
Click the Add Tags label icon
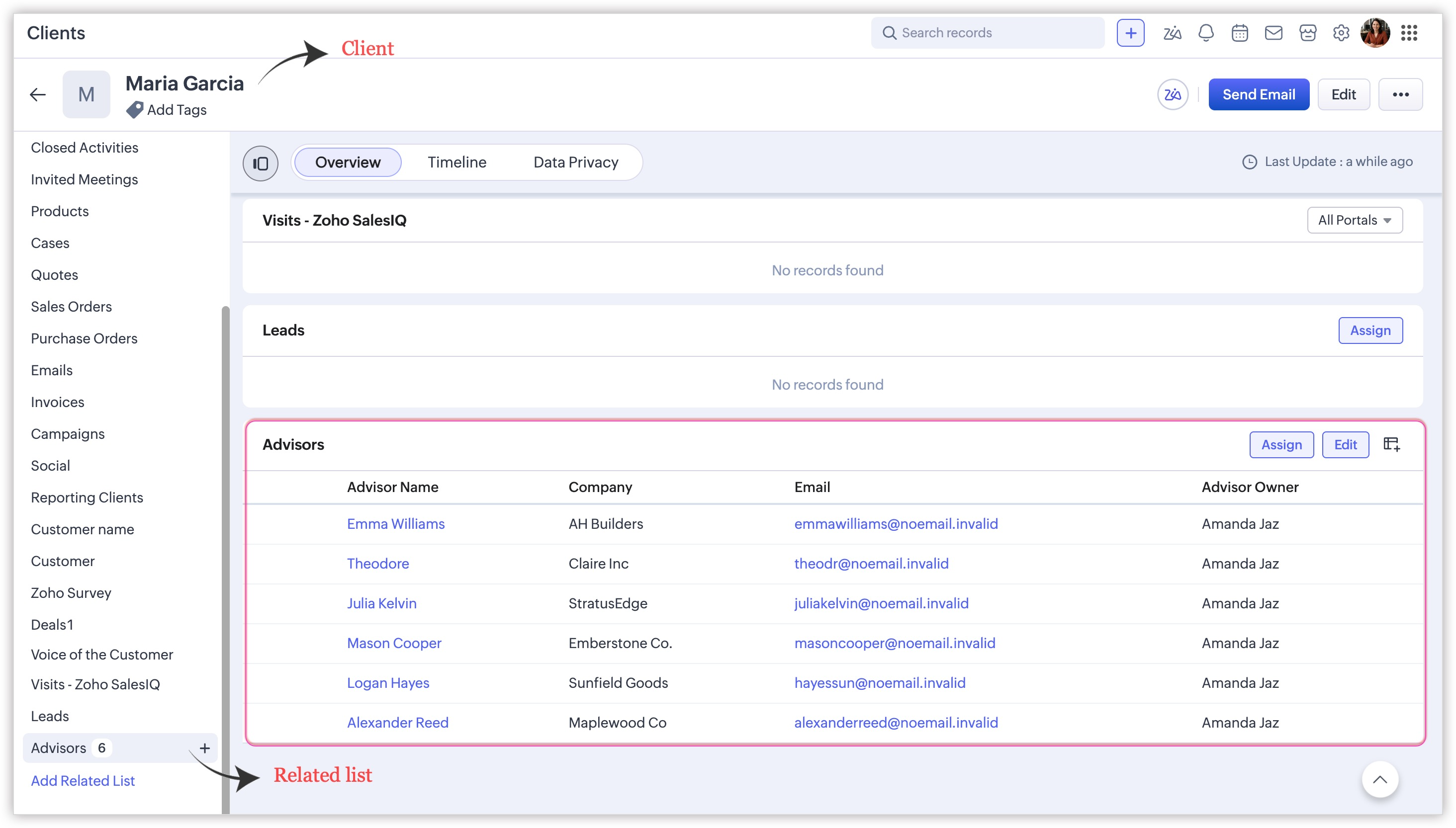click(135, 110)
